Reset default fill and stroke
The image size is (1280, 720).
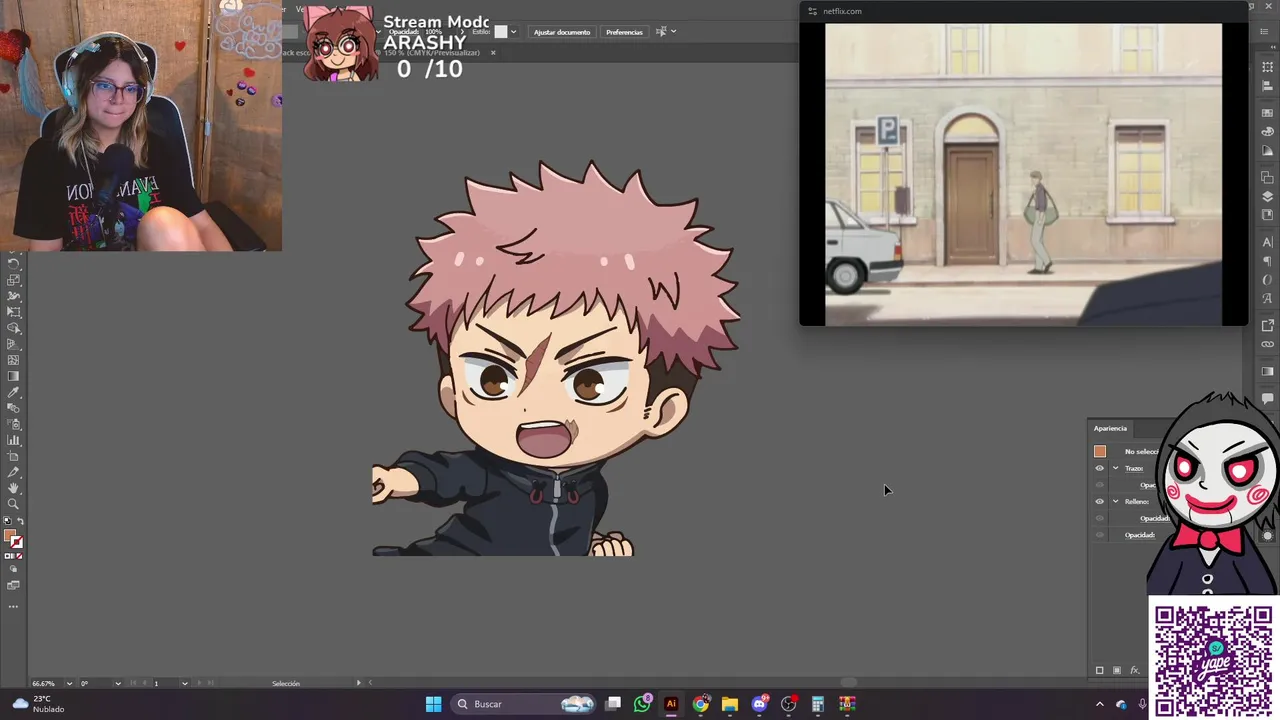tap(8, 522)
